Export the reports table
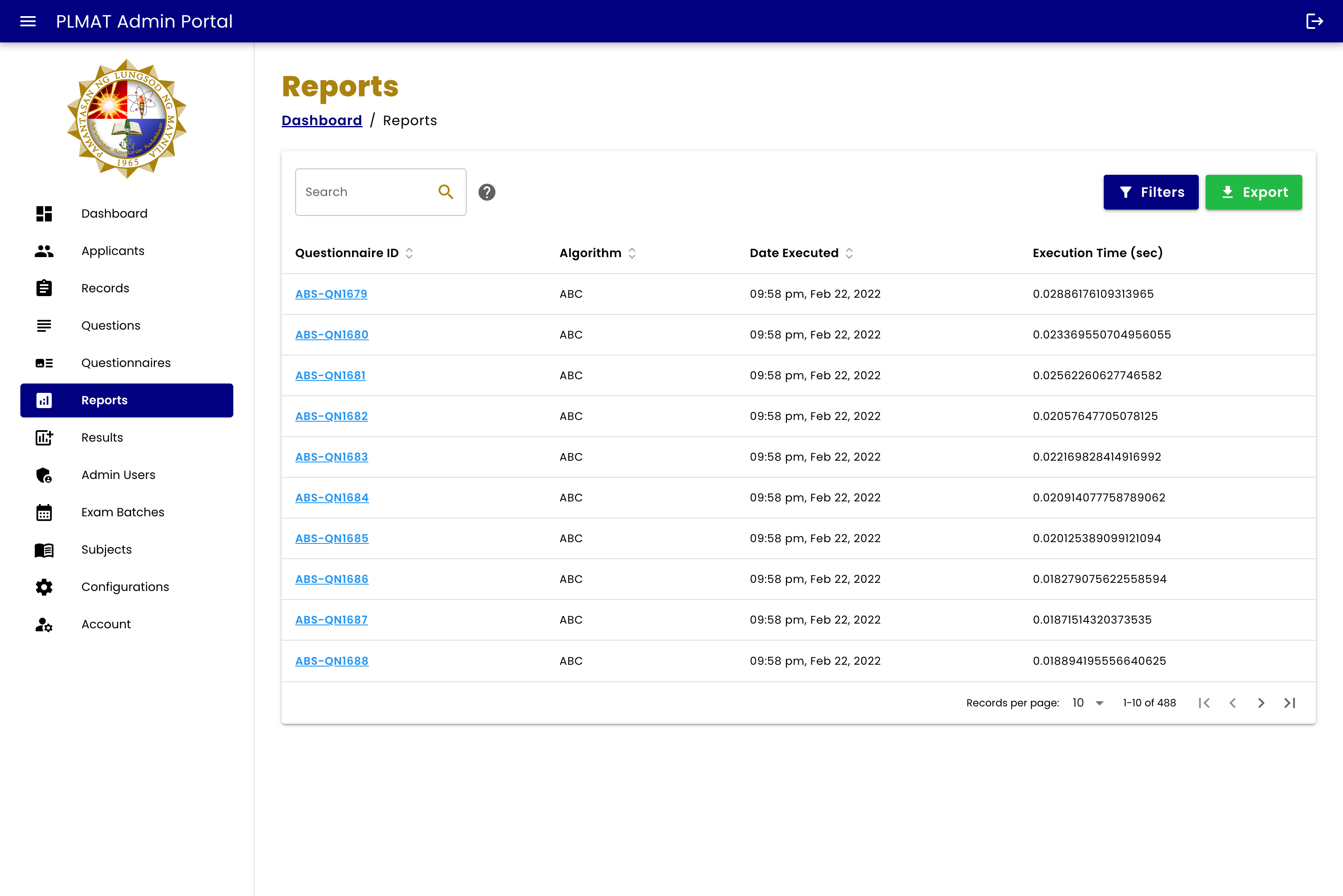Image resolution: width=1343 pixels, height=896 pixels. tap(1253, 192)
